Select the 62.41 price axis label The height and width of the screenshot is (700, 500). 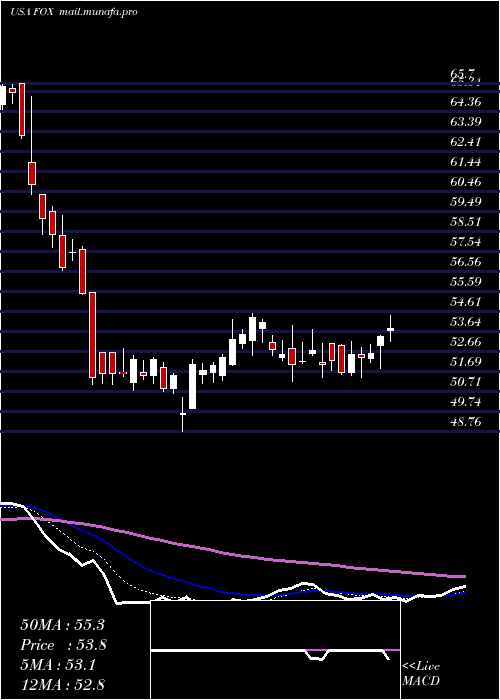466,142
